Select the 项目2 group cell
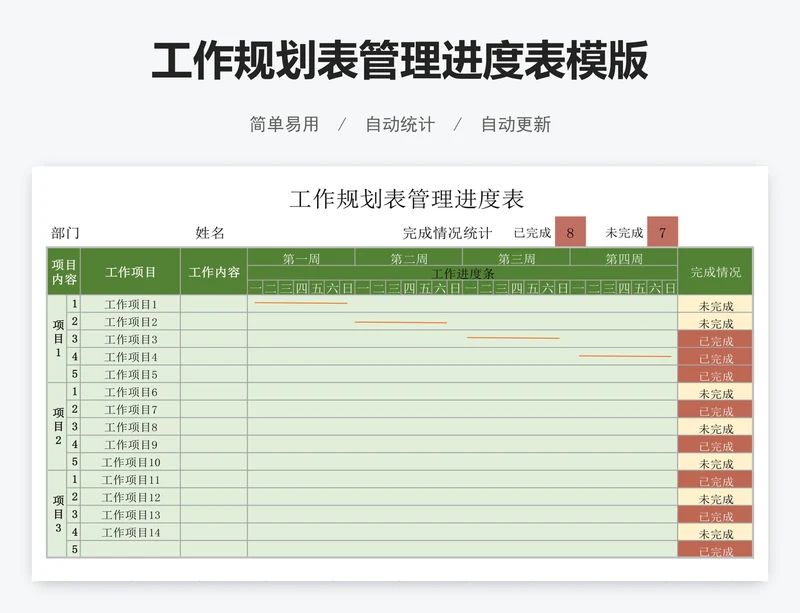The image size is (800, 613). [x=57, y=427]
